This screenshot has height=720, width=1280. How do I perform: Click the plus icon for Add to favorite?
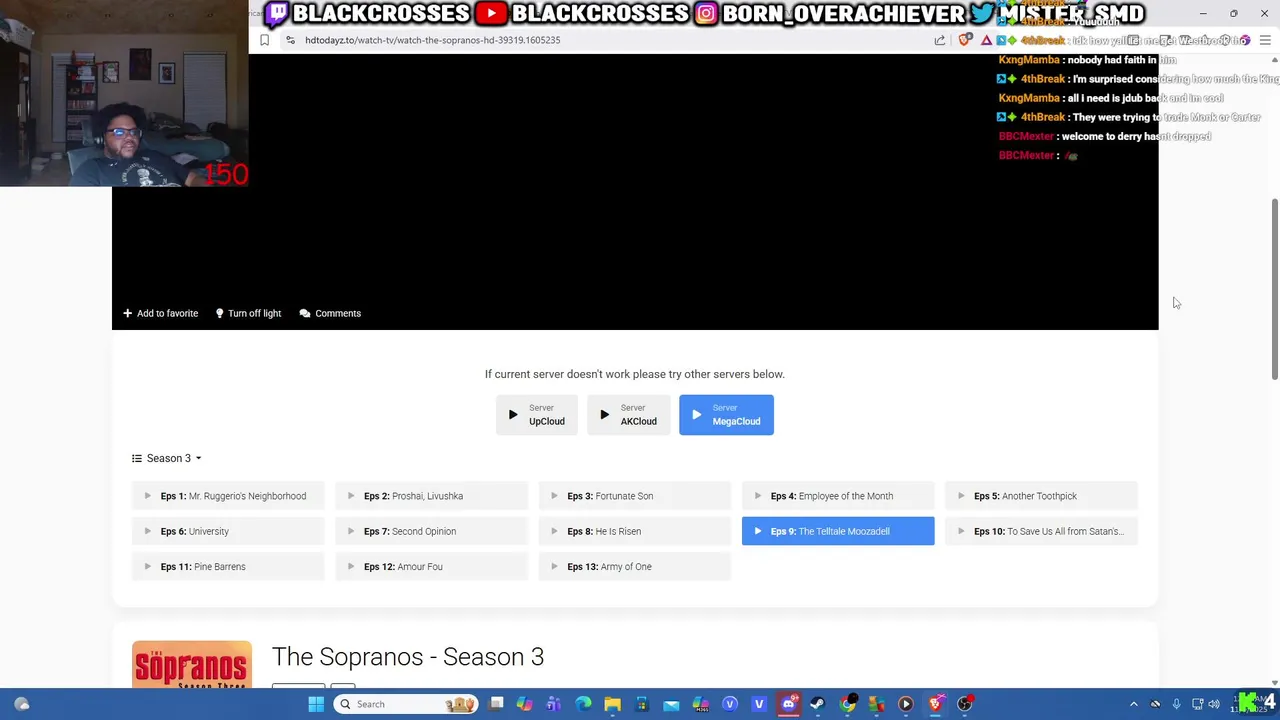[x=127, y=313]
